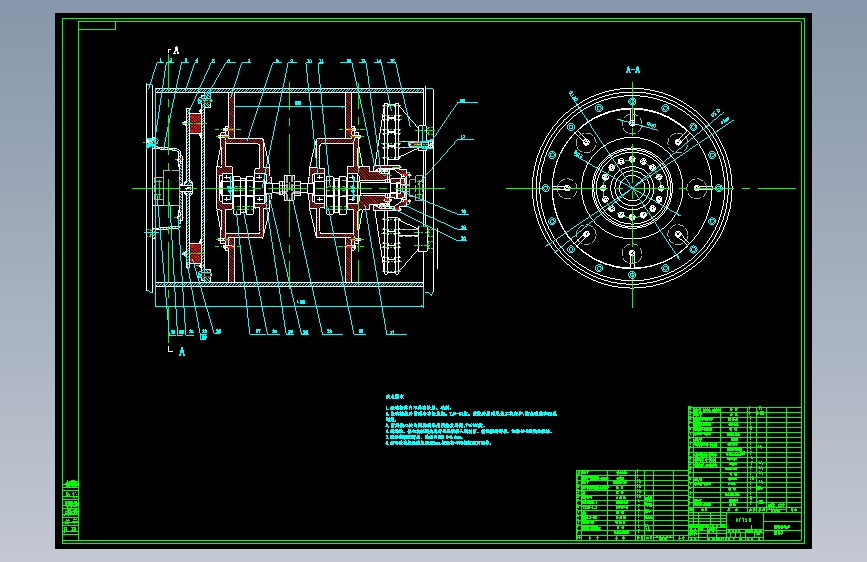Screen dimensions: 867x562
Task: Click the empty box at top-left frame corner
Action: 97,25
